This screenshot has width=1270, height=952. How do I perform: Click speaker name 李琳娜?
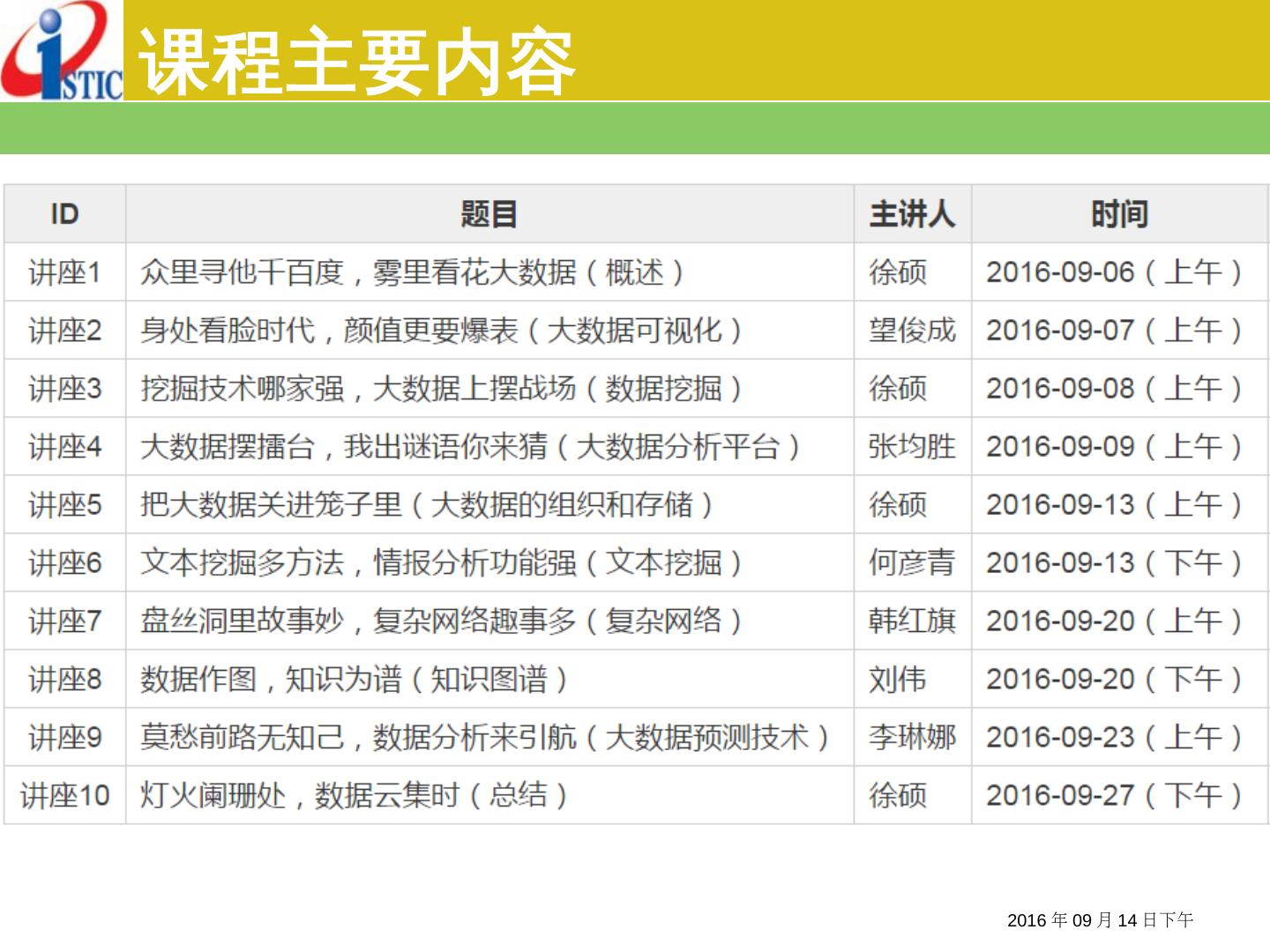(x=912, y=738)
